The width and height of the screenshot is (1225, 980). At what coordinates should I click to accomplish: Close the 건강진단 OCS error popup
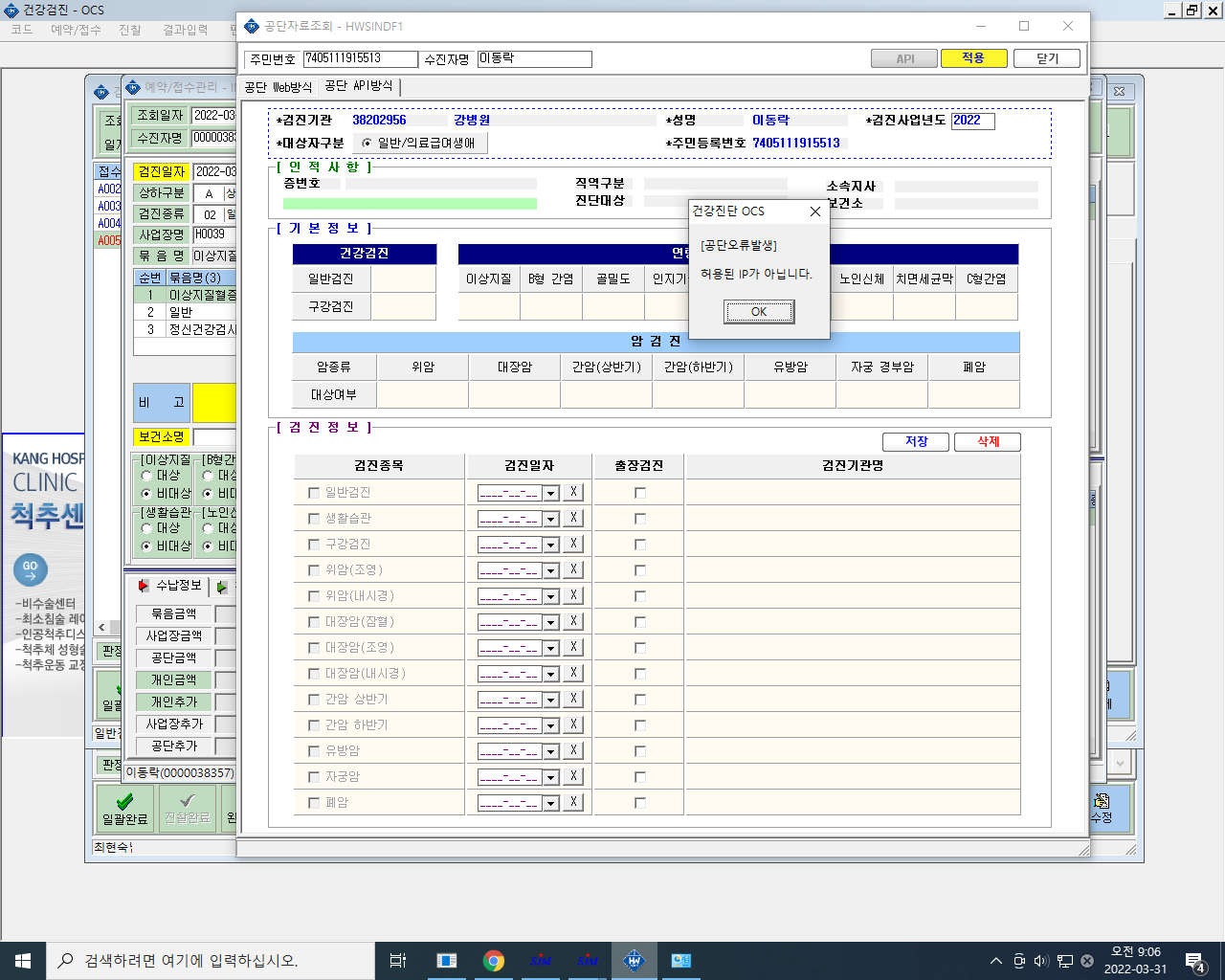[x=815, y=212]
